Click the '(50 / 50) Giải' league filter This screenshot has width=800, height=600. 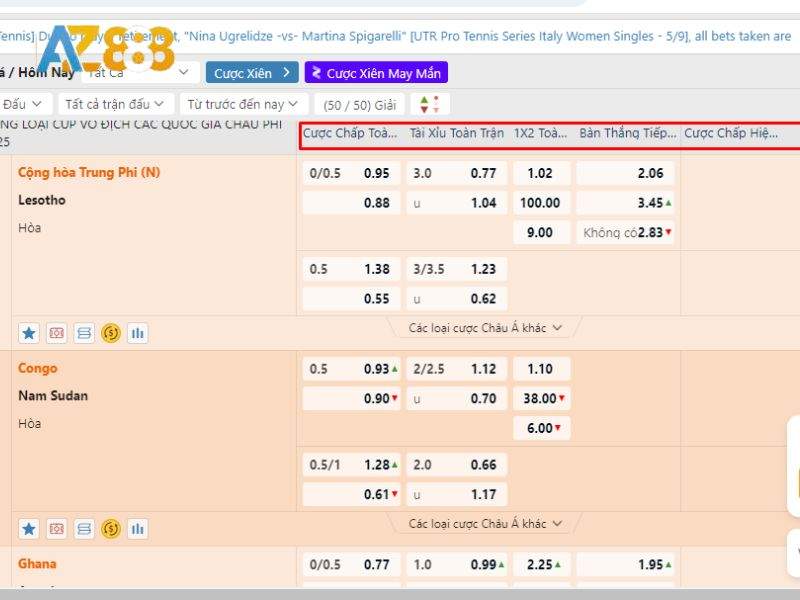pos(359,104)
